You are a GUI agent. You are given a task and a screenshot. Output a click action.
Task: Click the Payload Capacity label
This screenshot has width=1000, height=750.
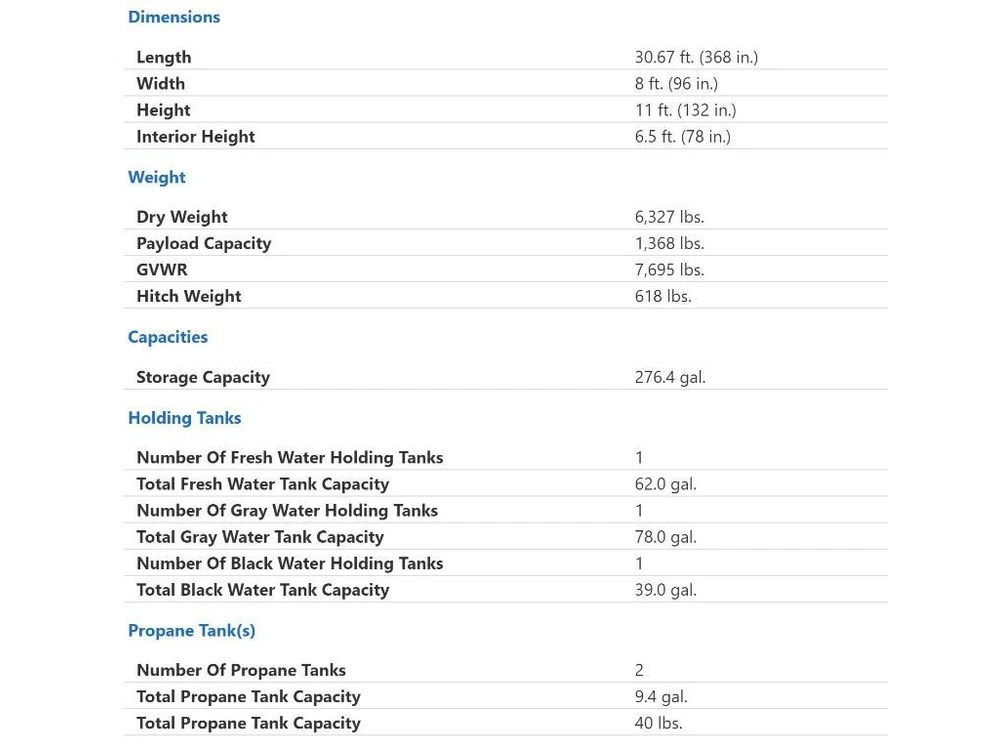[204, 243]
